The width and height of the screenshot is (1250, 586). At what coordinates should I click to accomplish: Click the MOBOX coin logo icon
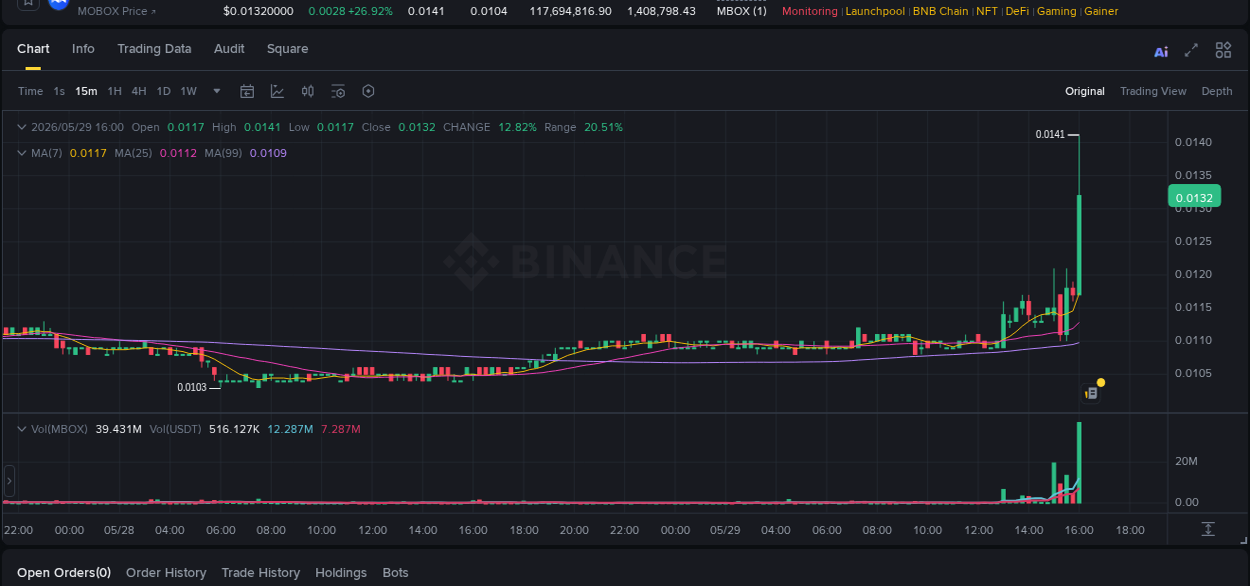pyautogui.click(x=58, y=5)
